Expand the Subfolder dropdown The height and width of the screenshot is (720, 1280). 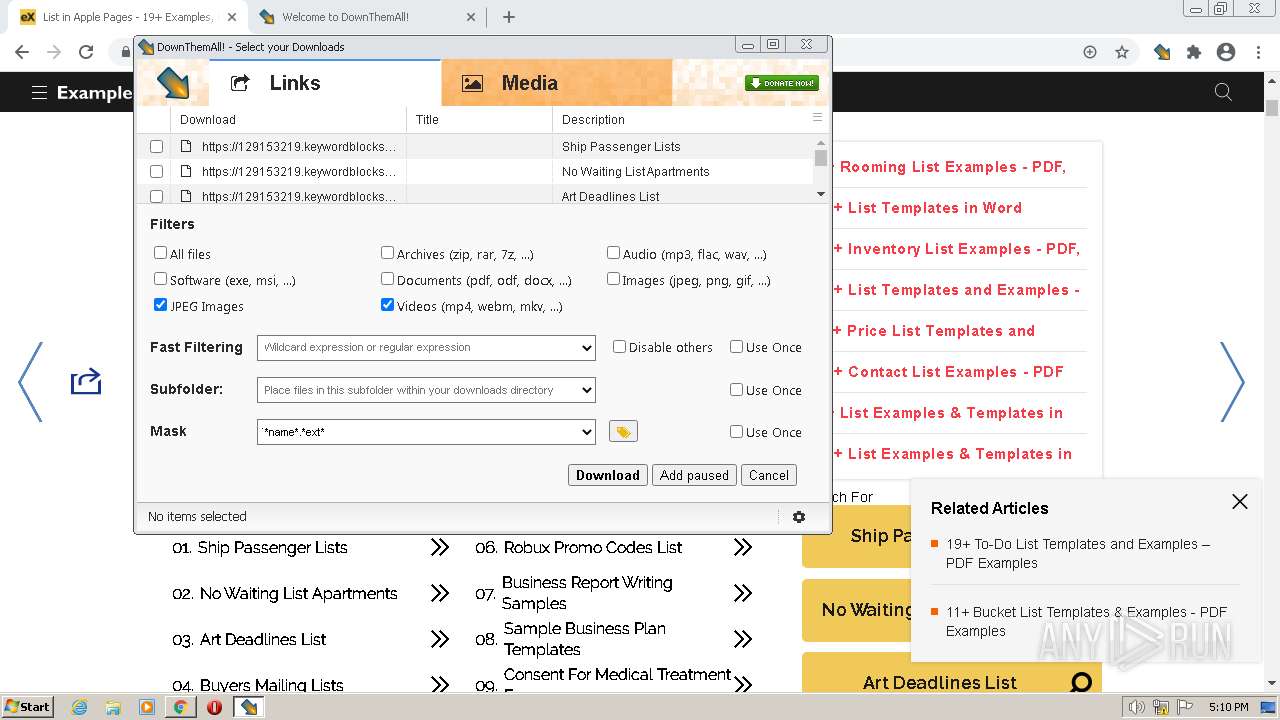pos(586,390)
